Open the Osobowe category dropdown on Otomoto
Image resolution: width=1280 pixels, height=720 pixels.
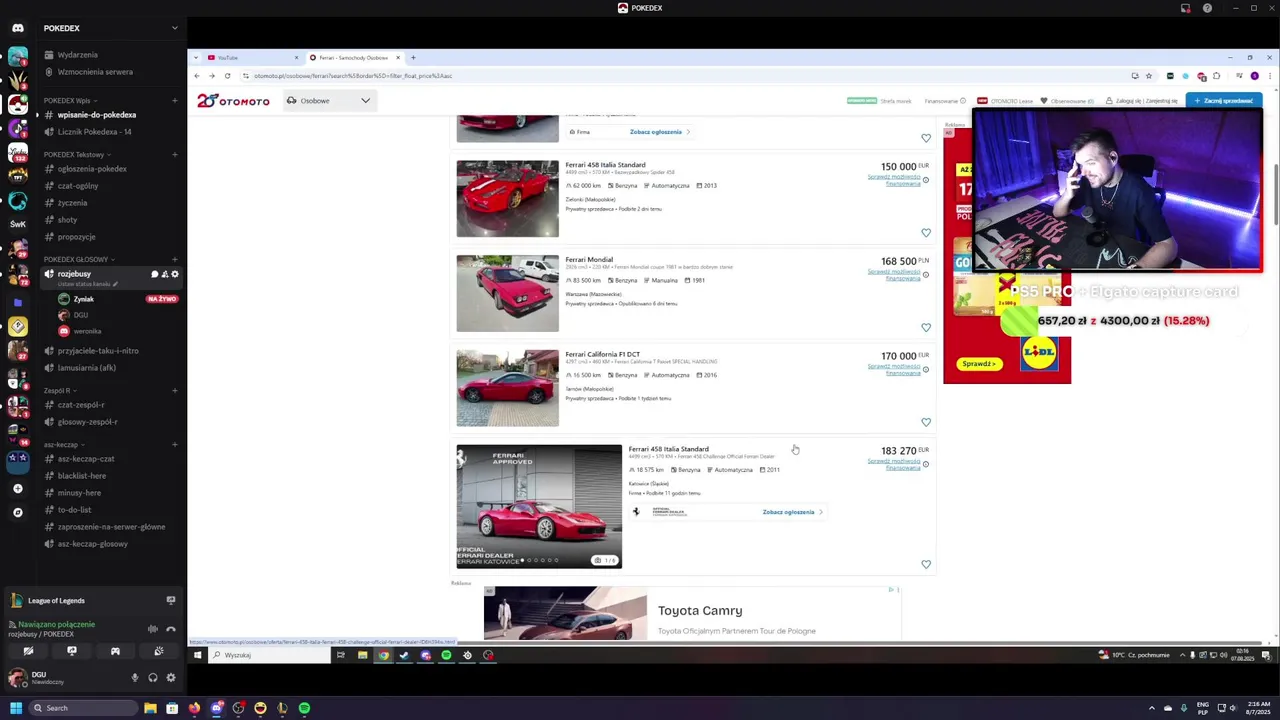click(328, 100)
